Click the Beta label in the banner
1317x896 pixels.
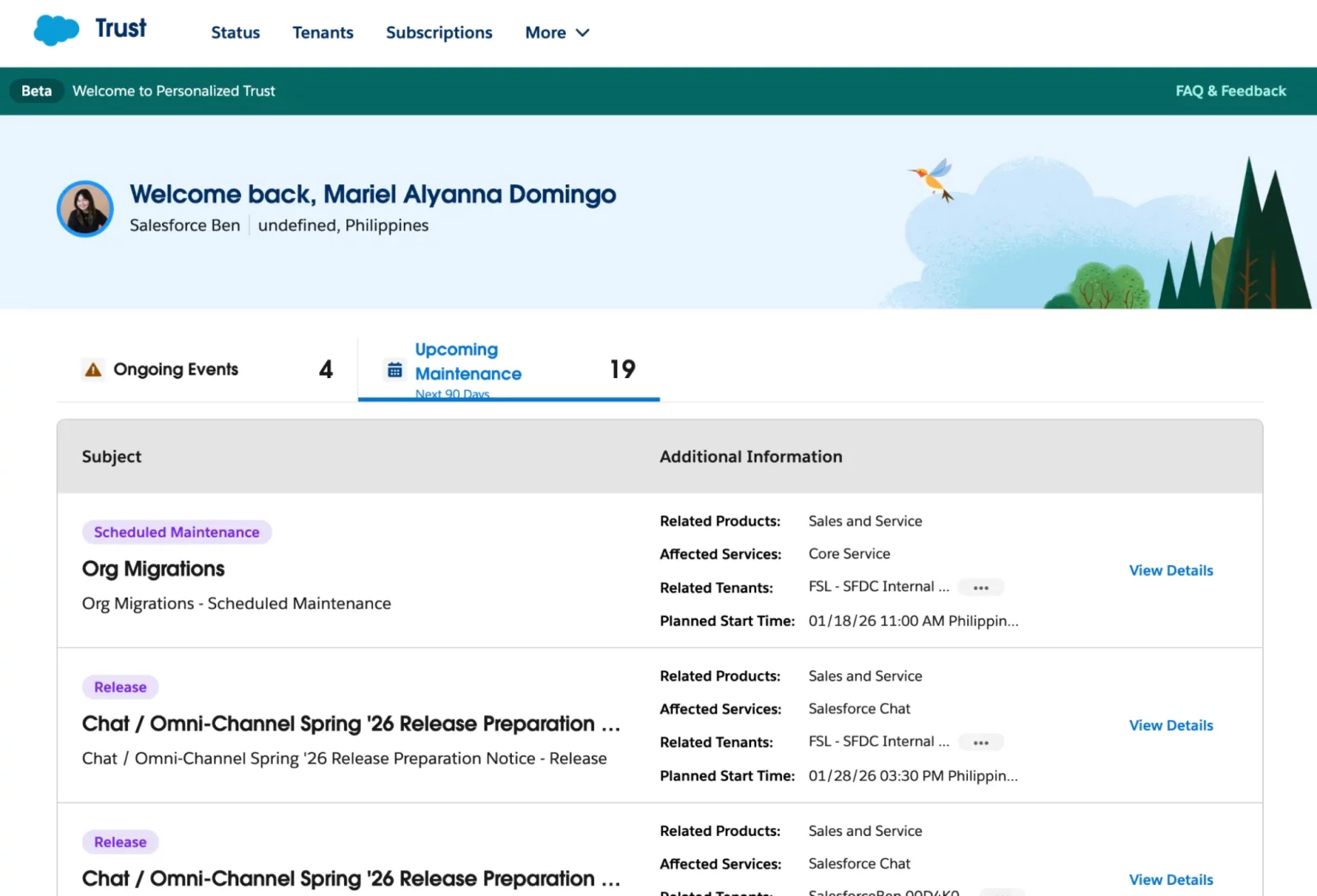click(x=37, y=91)
